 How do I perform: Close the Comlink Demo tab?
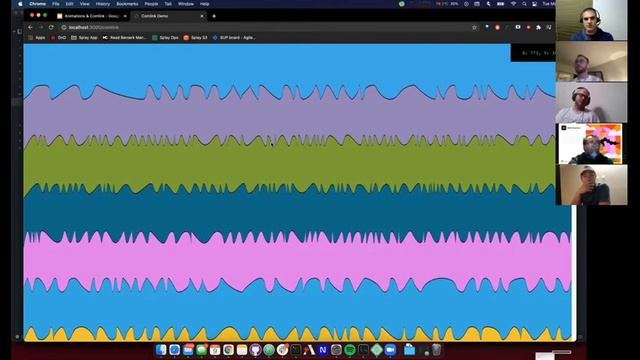[202, 16]
